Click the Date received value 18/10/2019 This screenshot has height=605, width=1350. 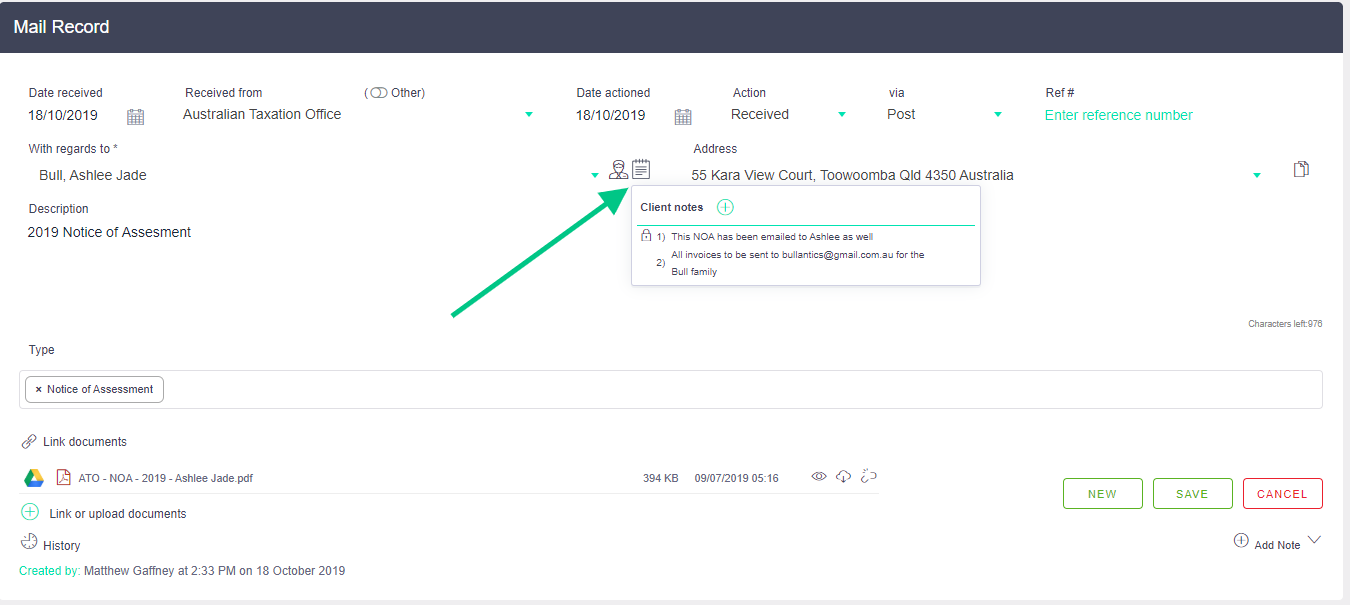(63, 115)
